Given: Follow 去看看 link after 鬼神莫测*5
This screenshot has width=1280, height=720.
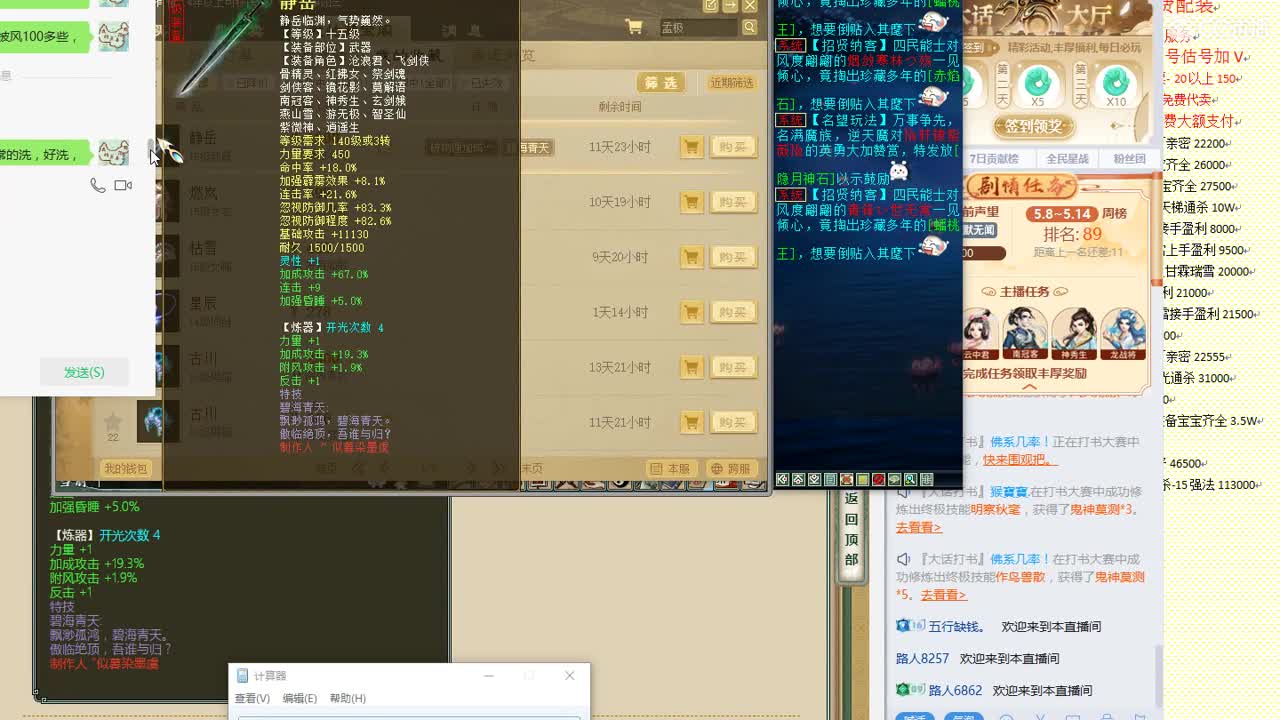Looking at the screenshot, I should click(x=944, y=595).
